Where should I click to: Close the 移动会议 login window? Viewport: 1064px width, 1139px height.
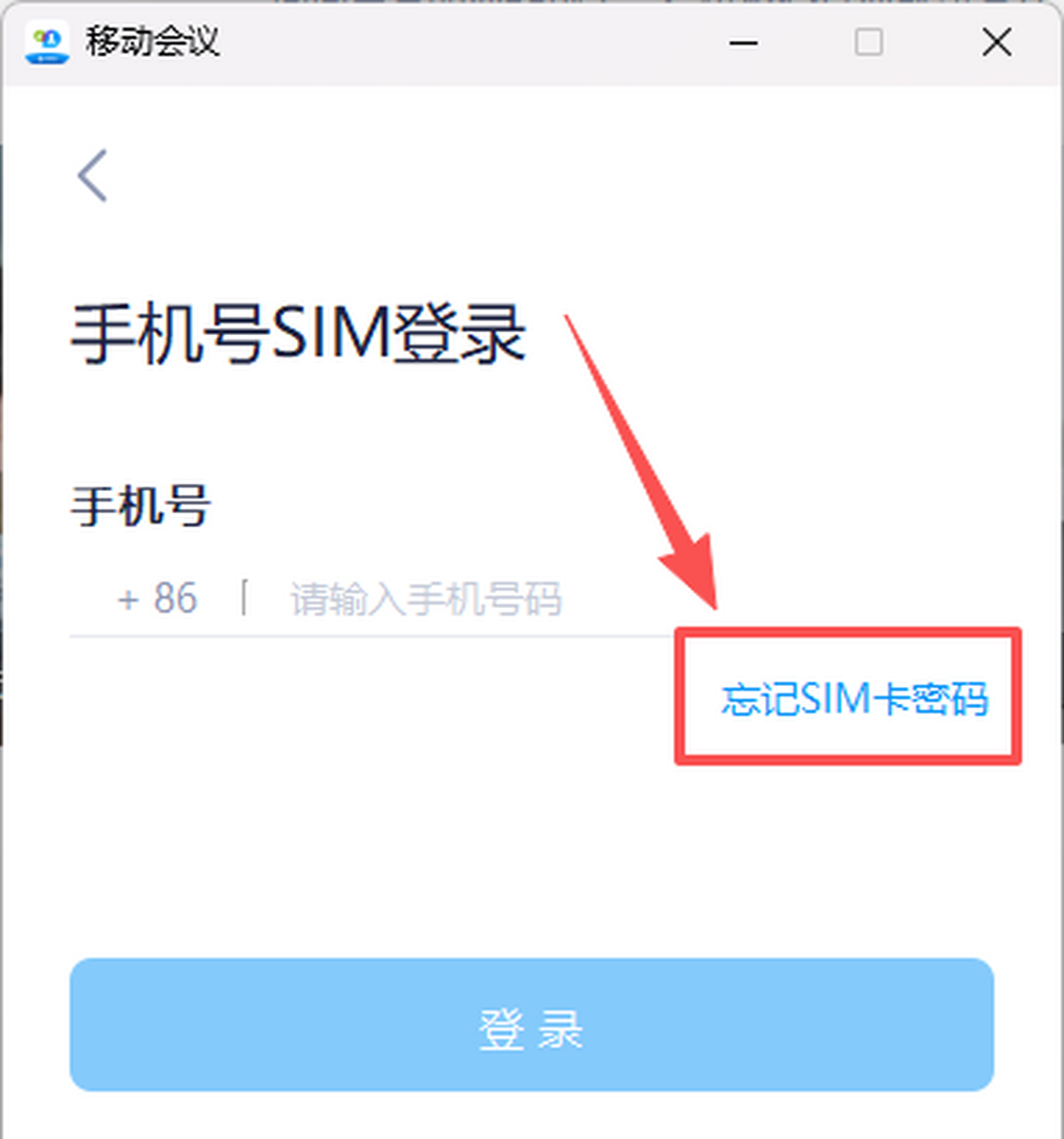tap(997, 42)
